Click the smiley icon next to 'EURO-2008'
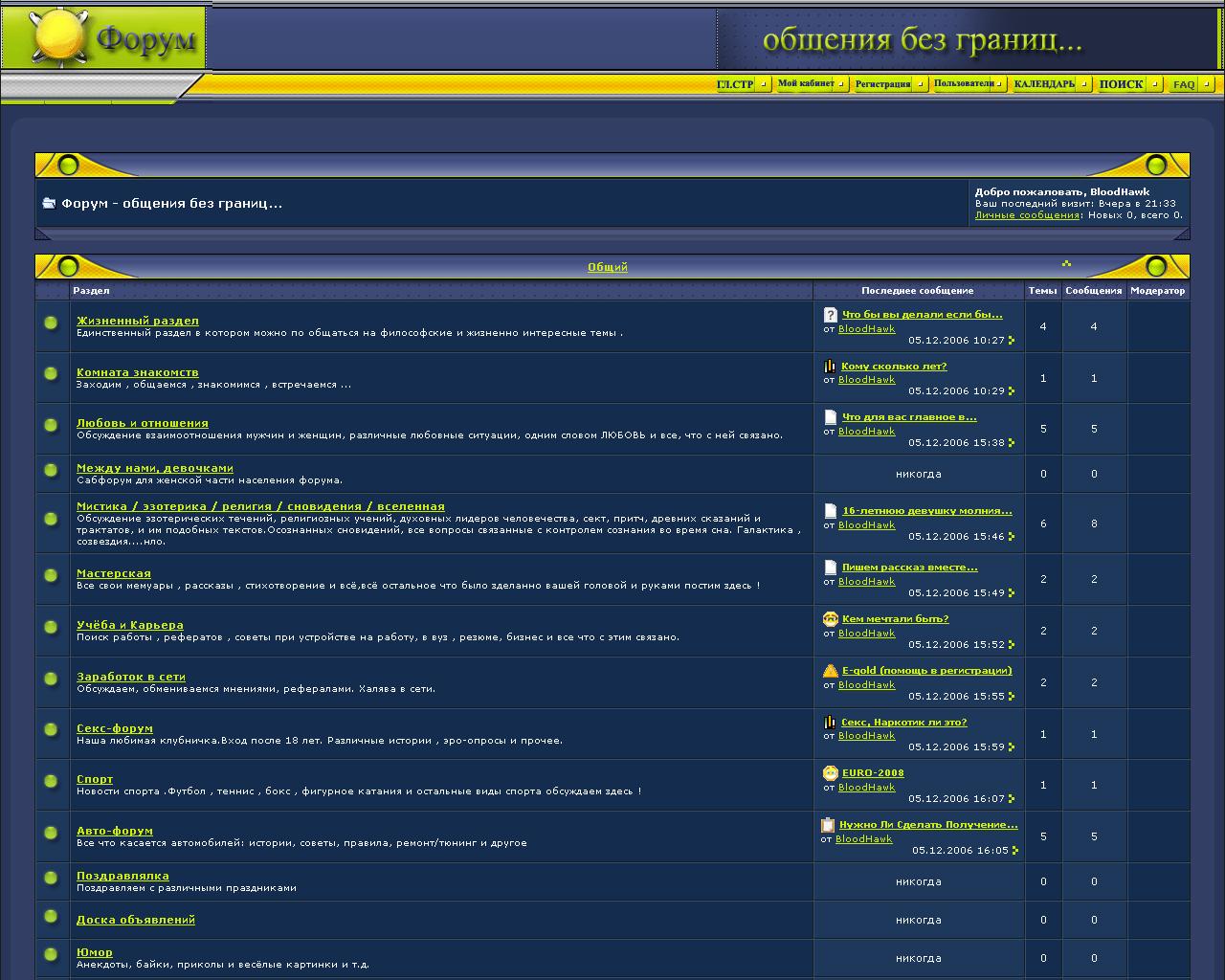 [x=830, y=773]
